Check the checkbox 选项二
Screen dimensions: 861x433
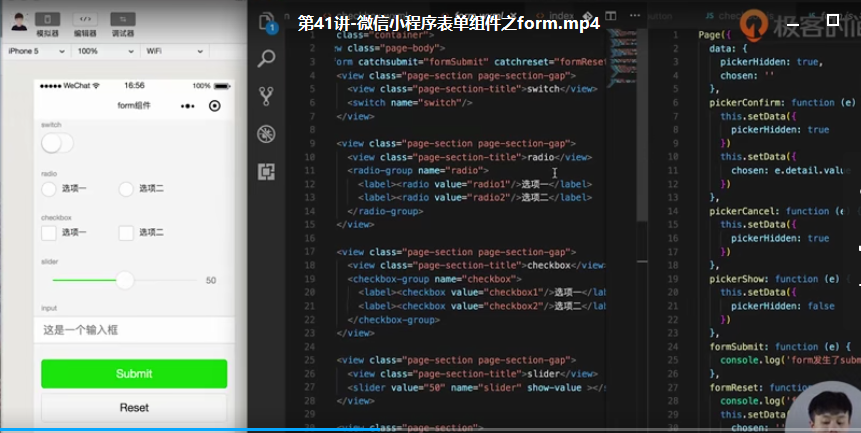126,233
